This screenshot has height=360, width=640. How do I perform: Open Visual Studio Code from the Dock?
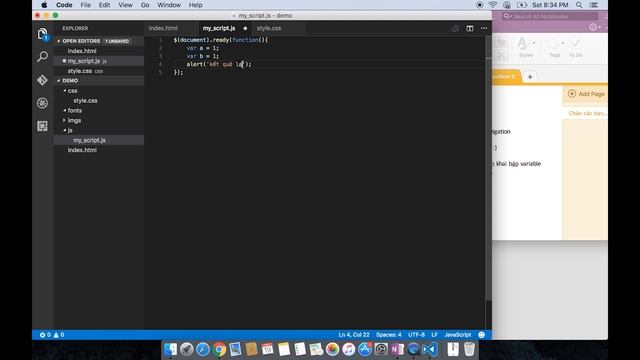(430, 349)
